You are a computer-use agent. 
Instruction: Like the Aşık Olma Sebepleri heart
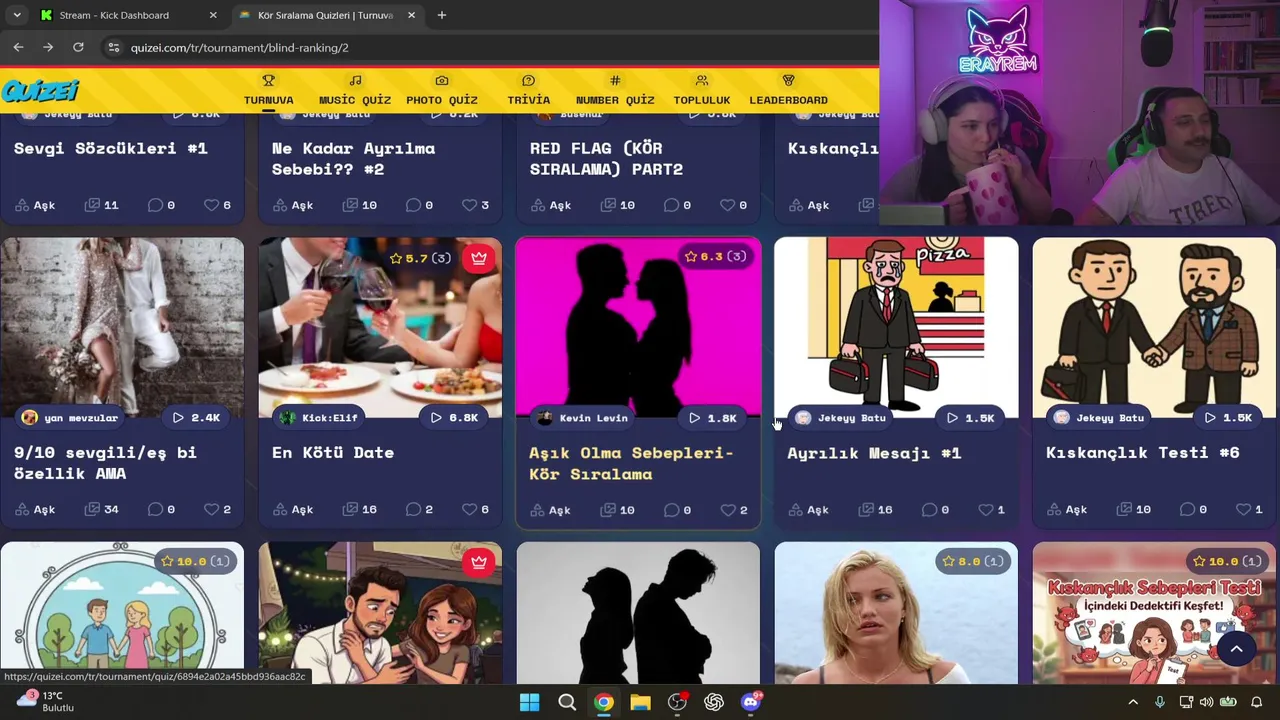point(727,509)
